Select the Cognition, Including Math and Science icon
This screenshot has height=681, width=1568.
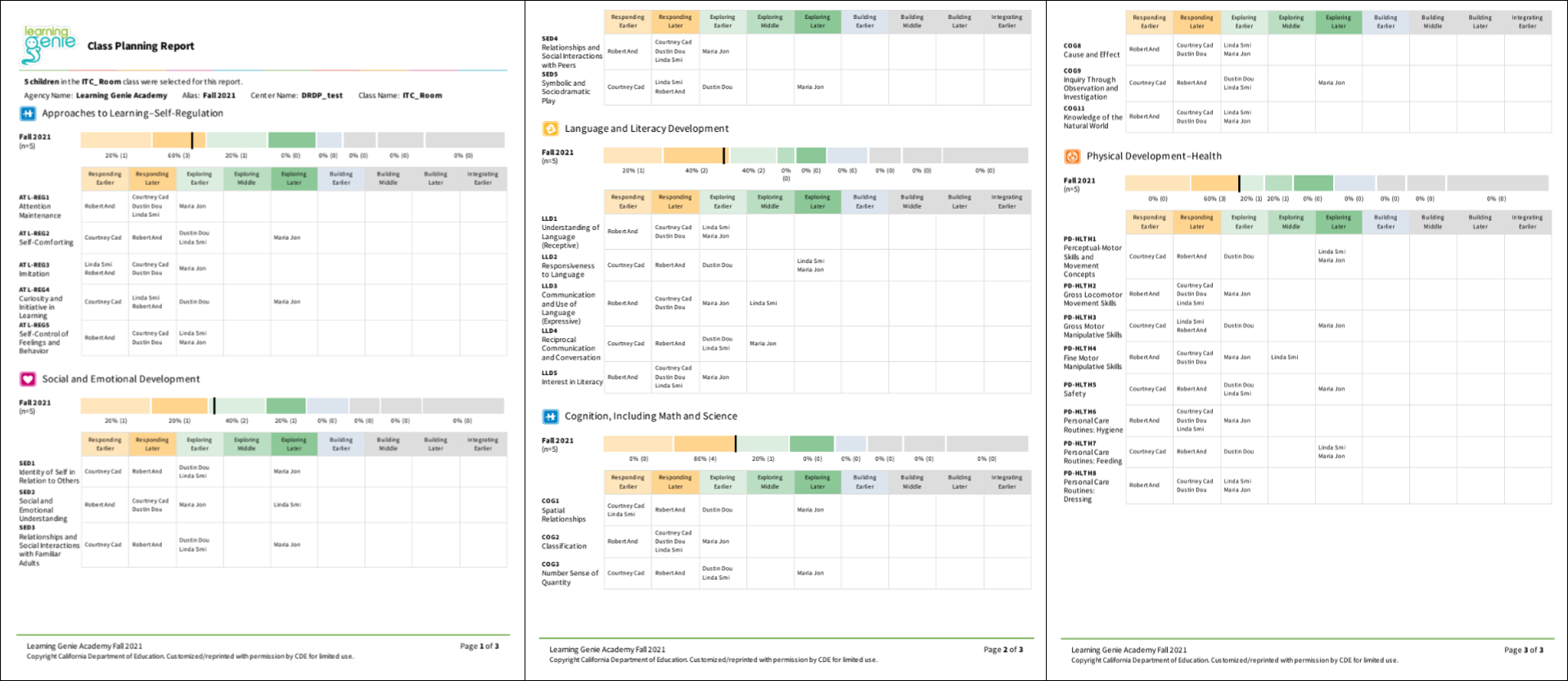tap(550, 417)
